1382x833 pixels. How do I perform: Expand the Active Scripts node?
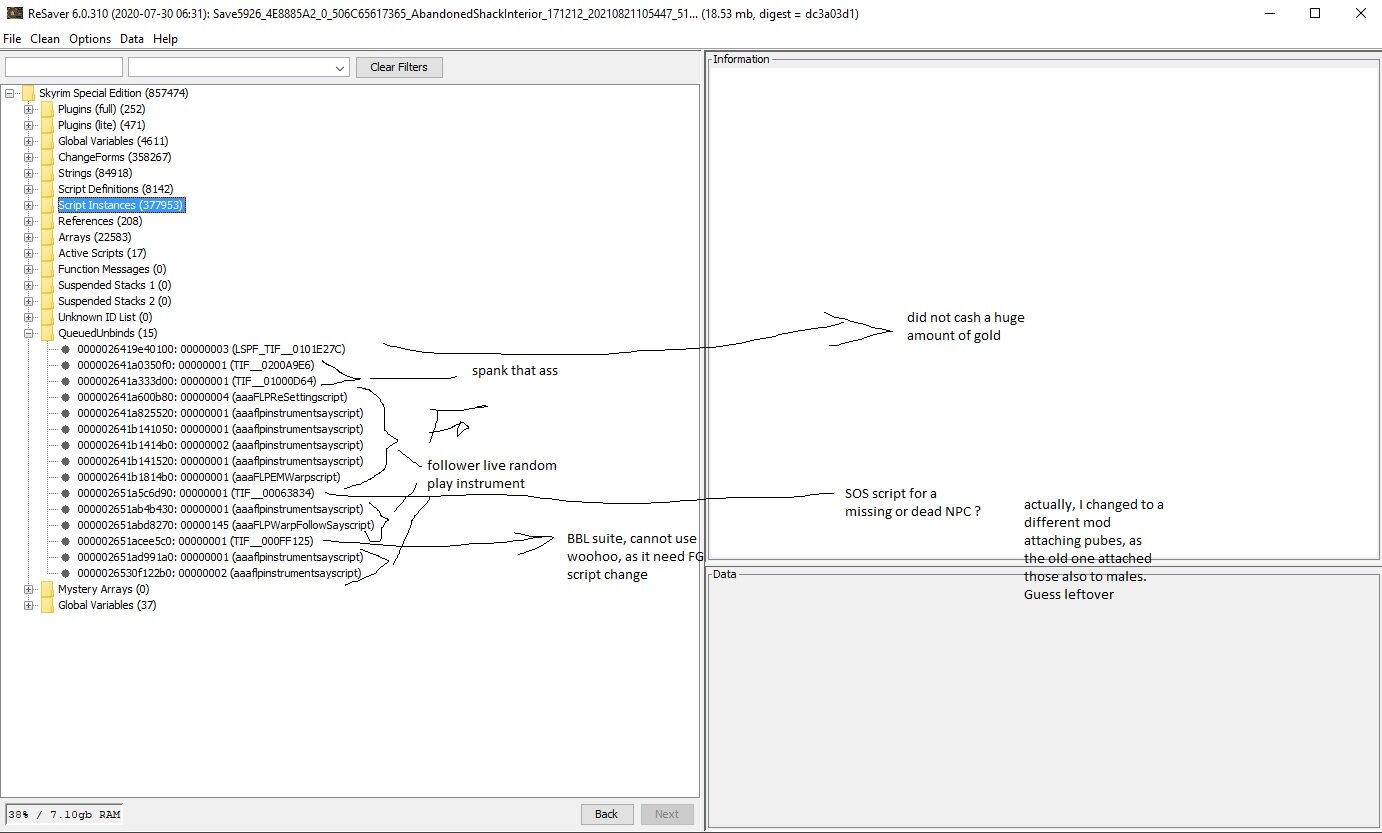pyautogui.click(x=29, y=253)
